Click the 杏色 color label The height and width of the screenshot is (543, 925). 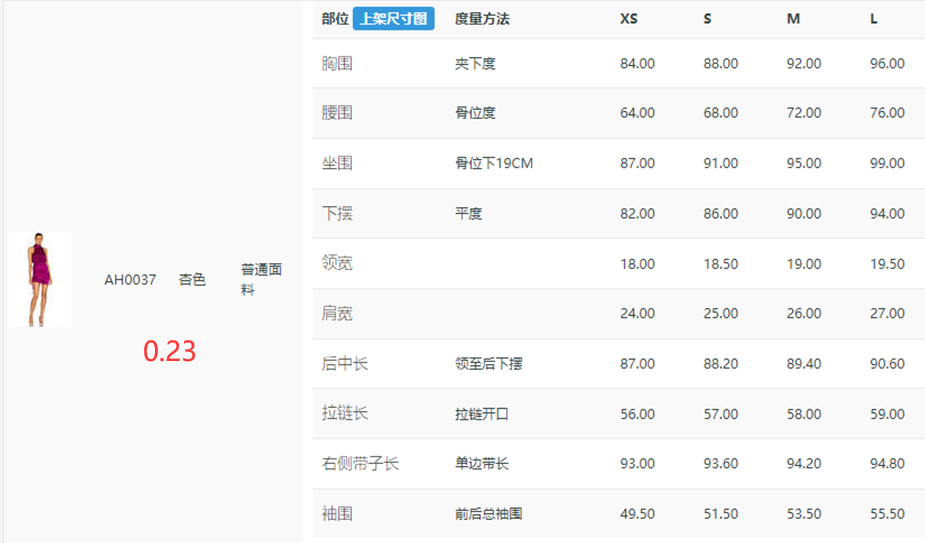192,280
